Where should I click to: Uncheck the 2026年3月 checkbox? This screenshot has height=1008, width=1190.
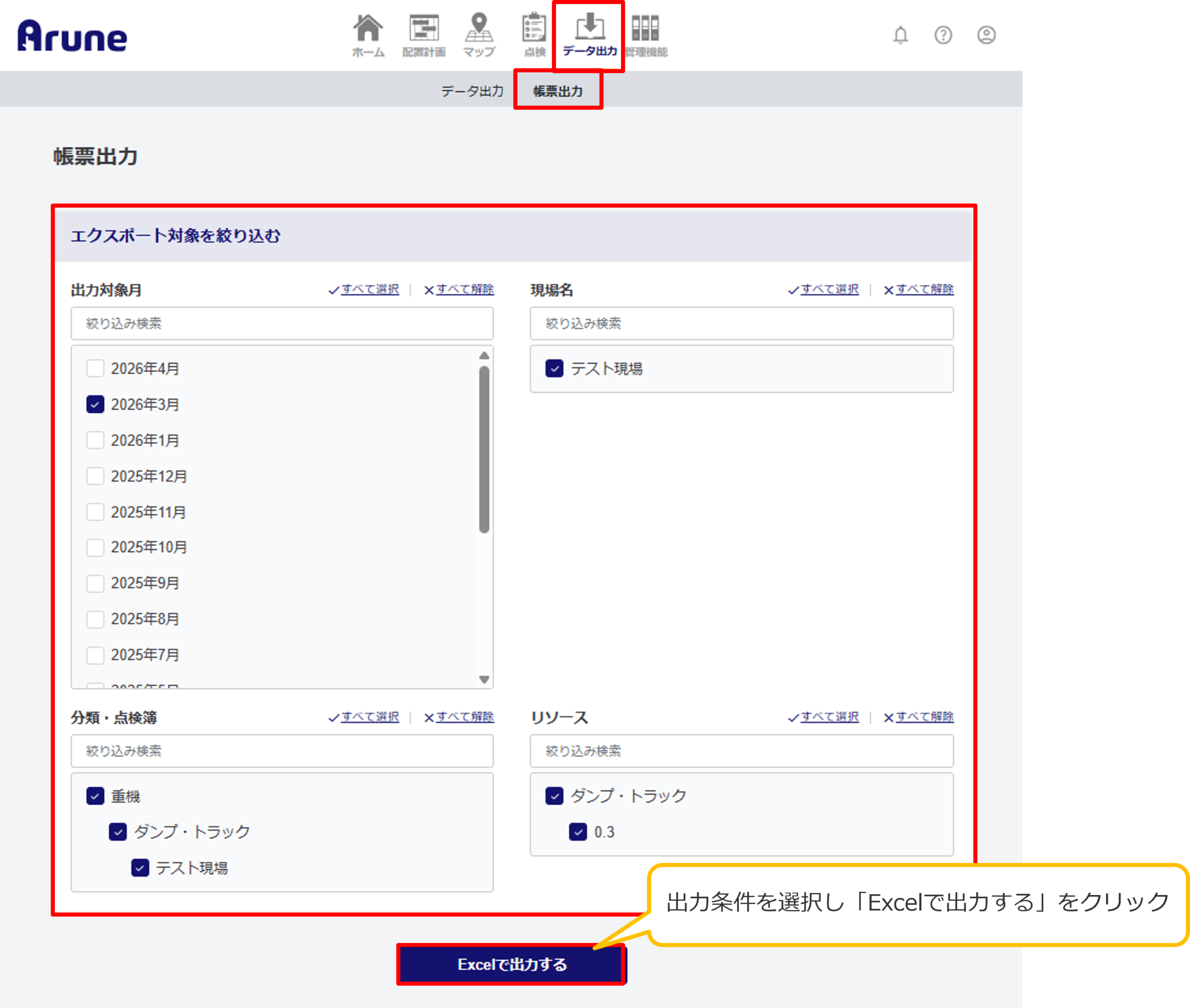[95, 405]
